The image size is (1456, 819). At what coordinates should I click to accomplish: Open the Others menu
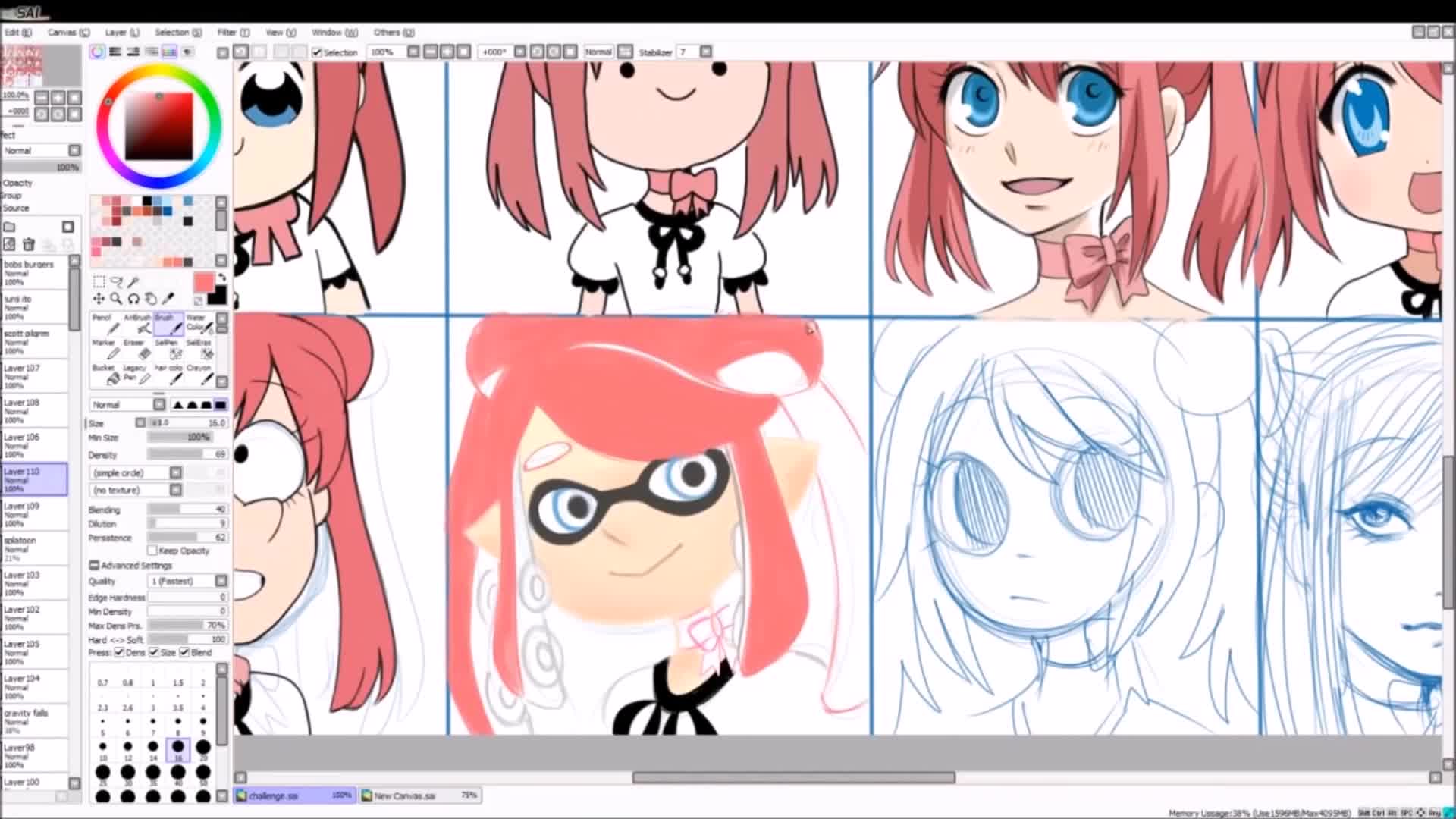click(394, 33)
